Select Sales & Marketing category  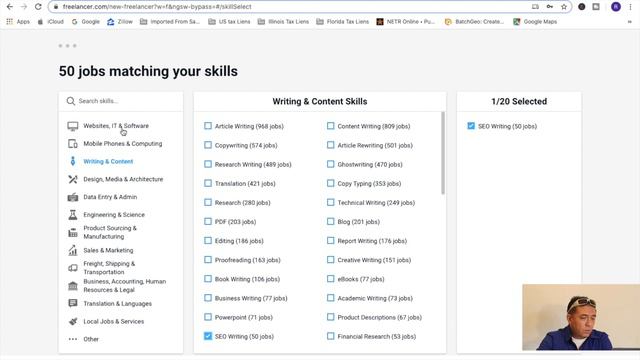point(108,250)
